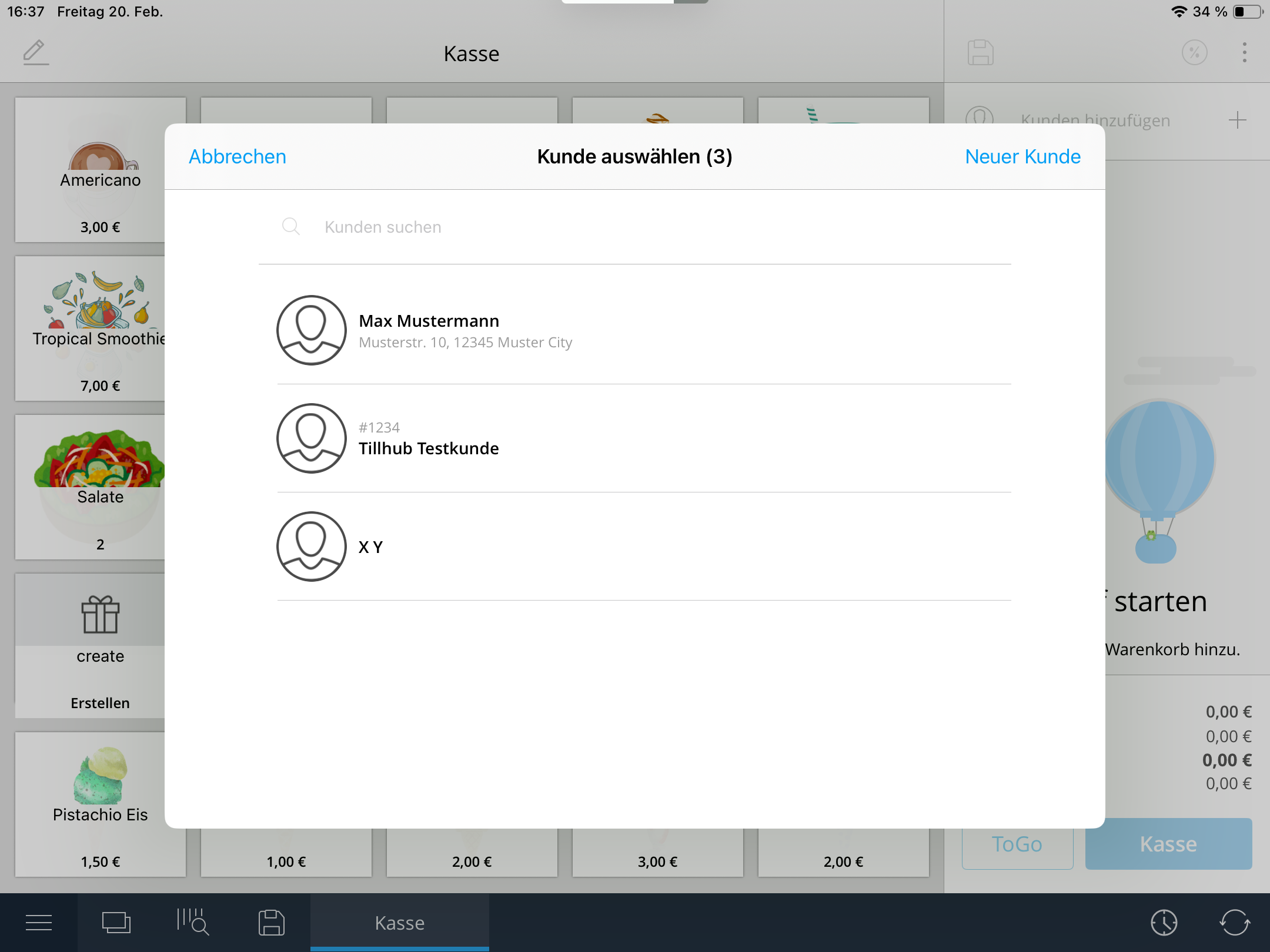The width and height of the screenshot is (1270, 952).
Task: Click the plus icon to add customer
Action: [1237, 120]
